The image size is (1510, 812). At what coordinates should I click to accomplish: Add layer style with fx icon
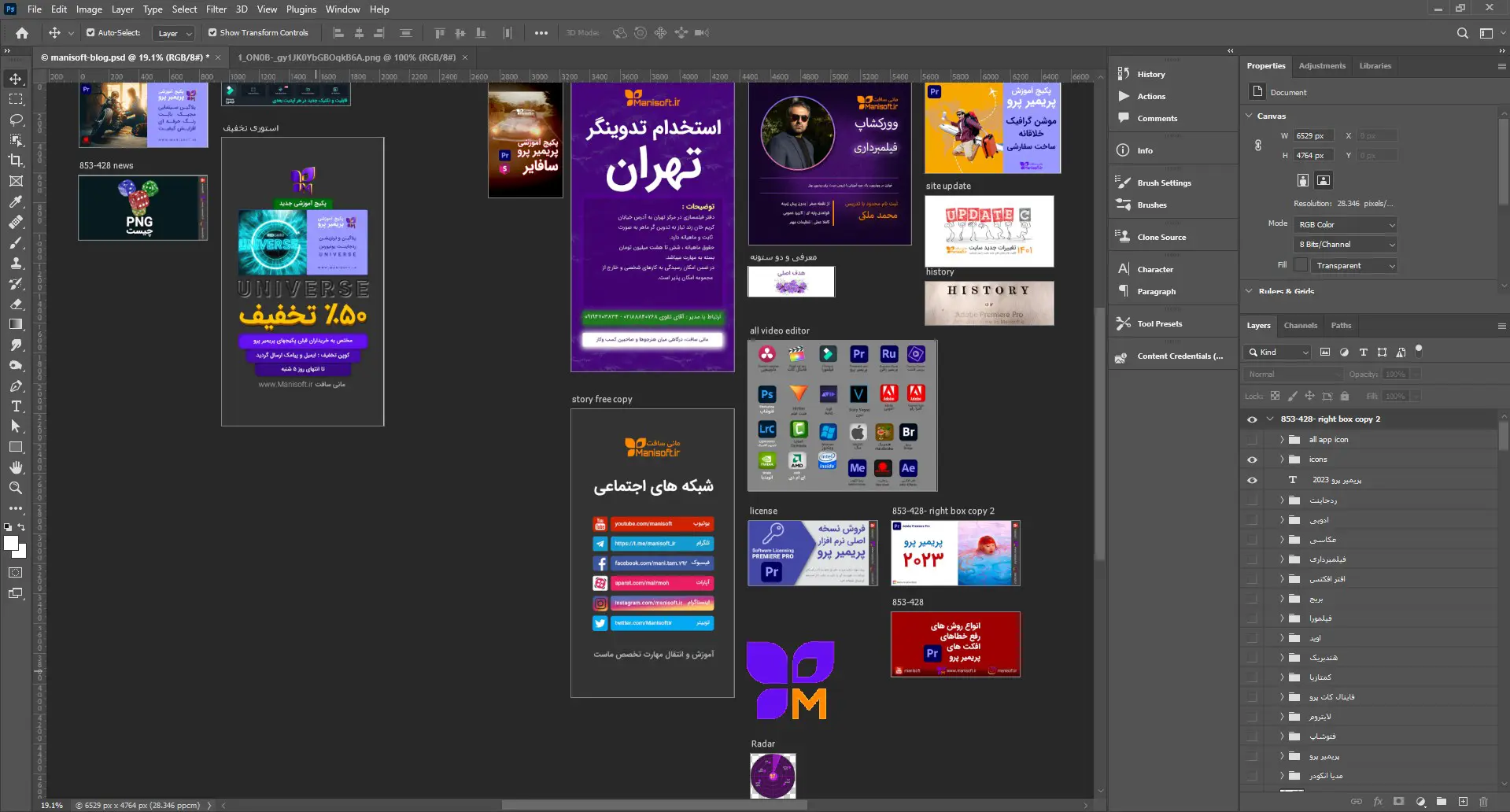1378,802
